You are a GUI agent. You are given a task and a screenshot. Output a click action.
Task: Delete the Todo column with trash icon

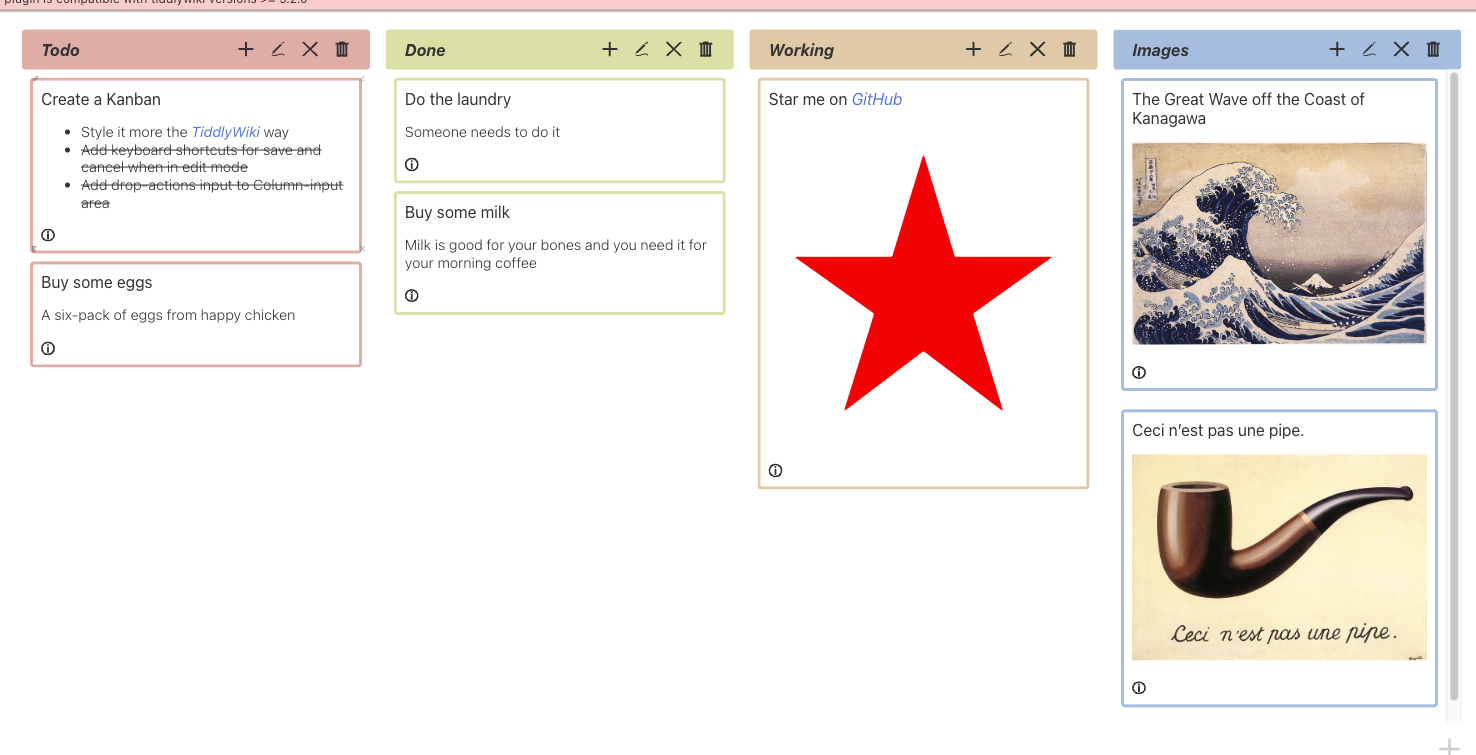342,49
